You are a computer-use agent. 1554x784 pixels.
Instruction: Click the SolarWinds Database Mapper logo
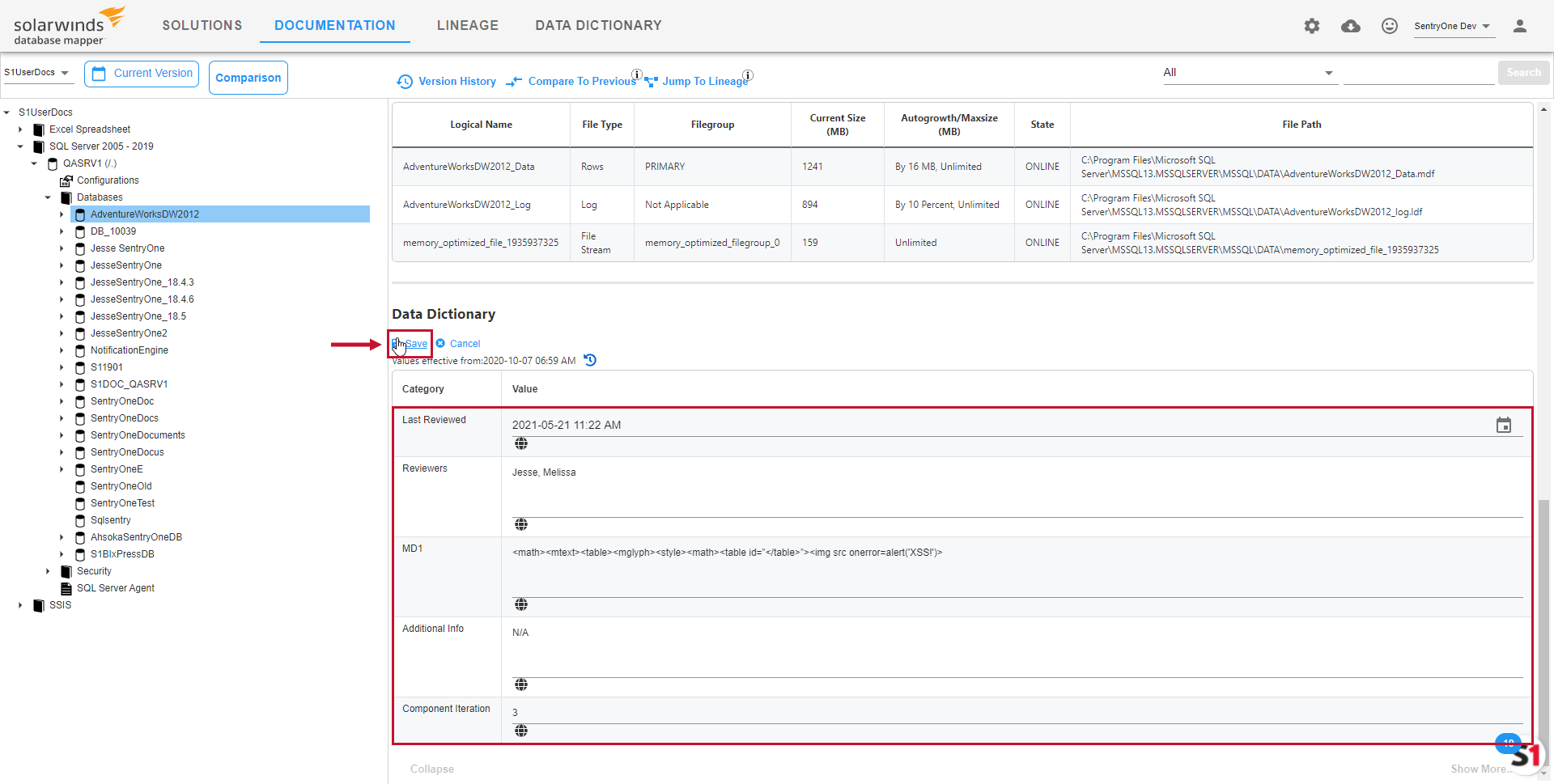[69, 27]
